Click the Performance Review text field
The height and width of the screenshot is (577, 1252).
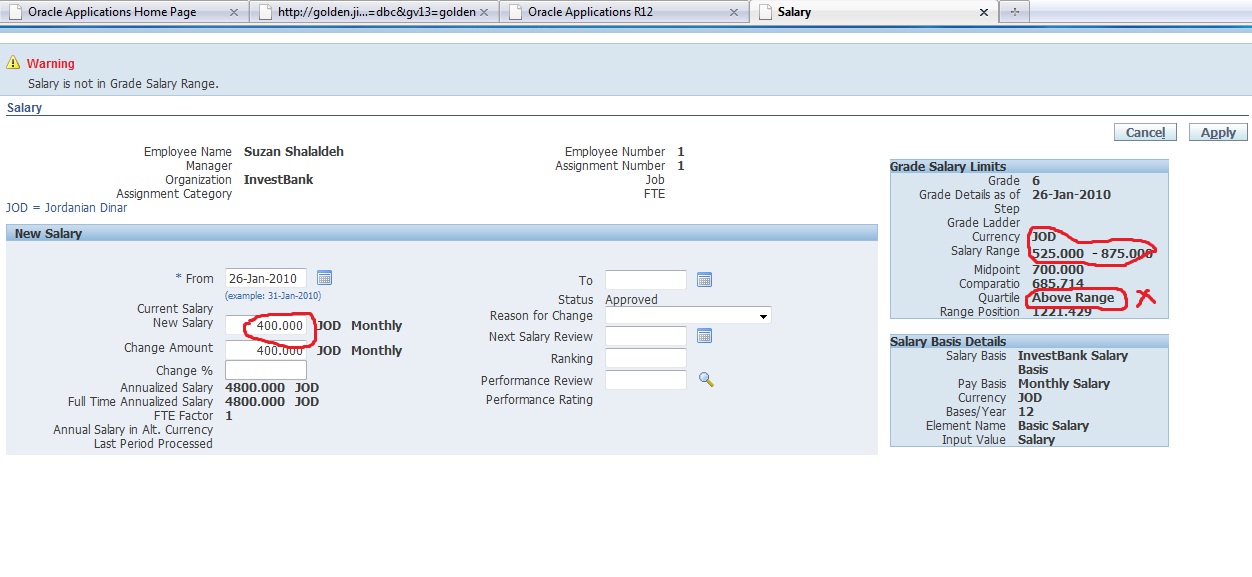click(x=646, y=380)
